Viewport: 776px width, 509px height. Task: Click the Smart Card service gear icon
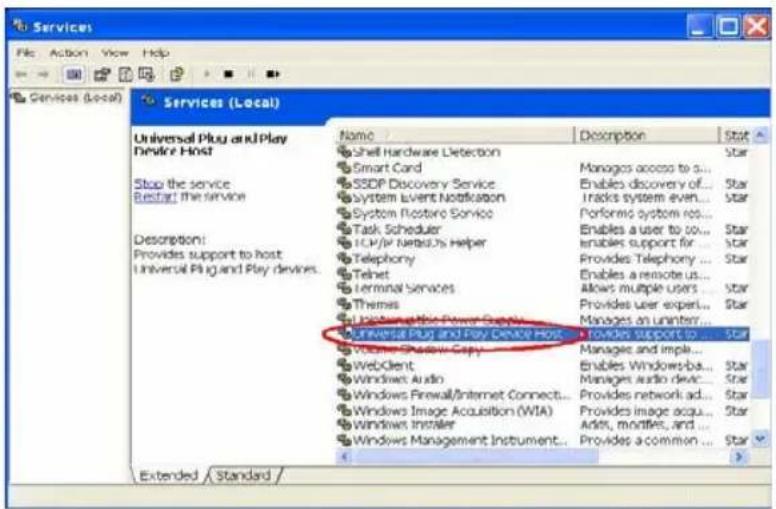(344, 168)
